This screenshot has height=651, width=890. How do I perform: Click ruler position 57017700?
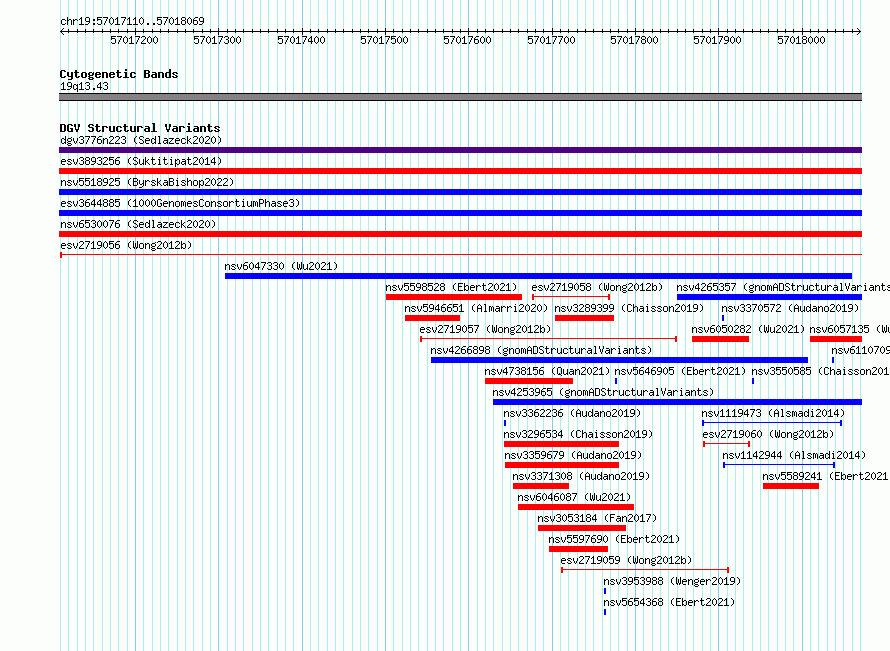tap(551, 40)
